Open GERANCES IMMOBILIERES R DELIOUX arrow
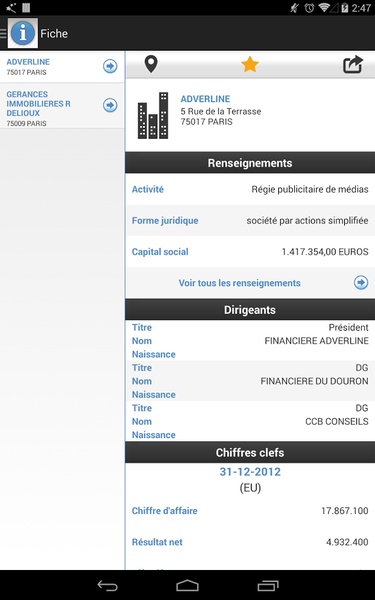The image size is (375, 600). 110,105
